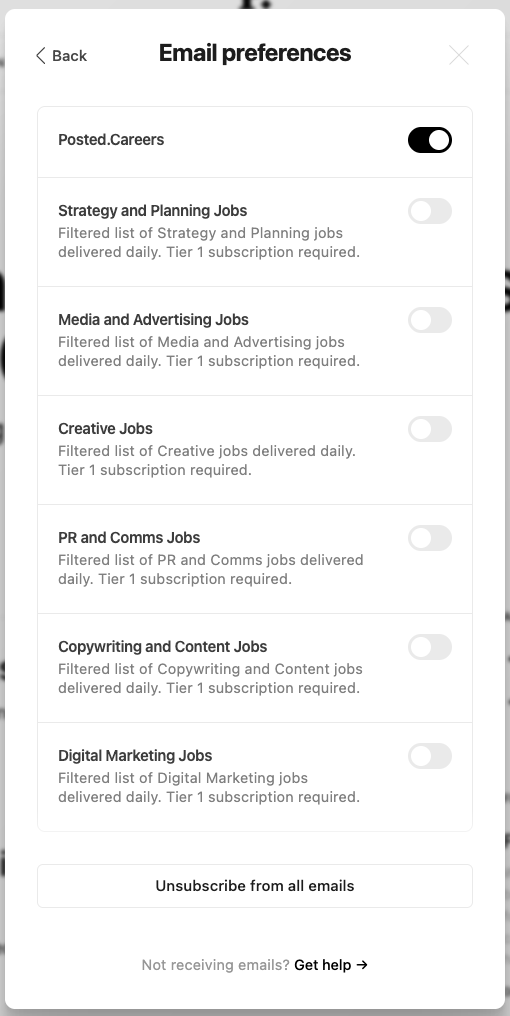Click the "Not receiving emails?" text
Viewport: 510px width, 1016px height.
click(x=215, y=965)
